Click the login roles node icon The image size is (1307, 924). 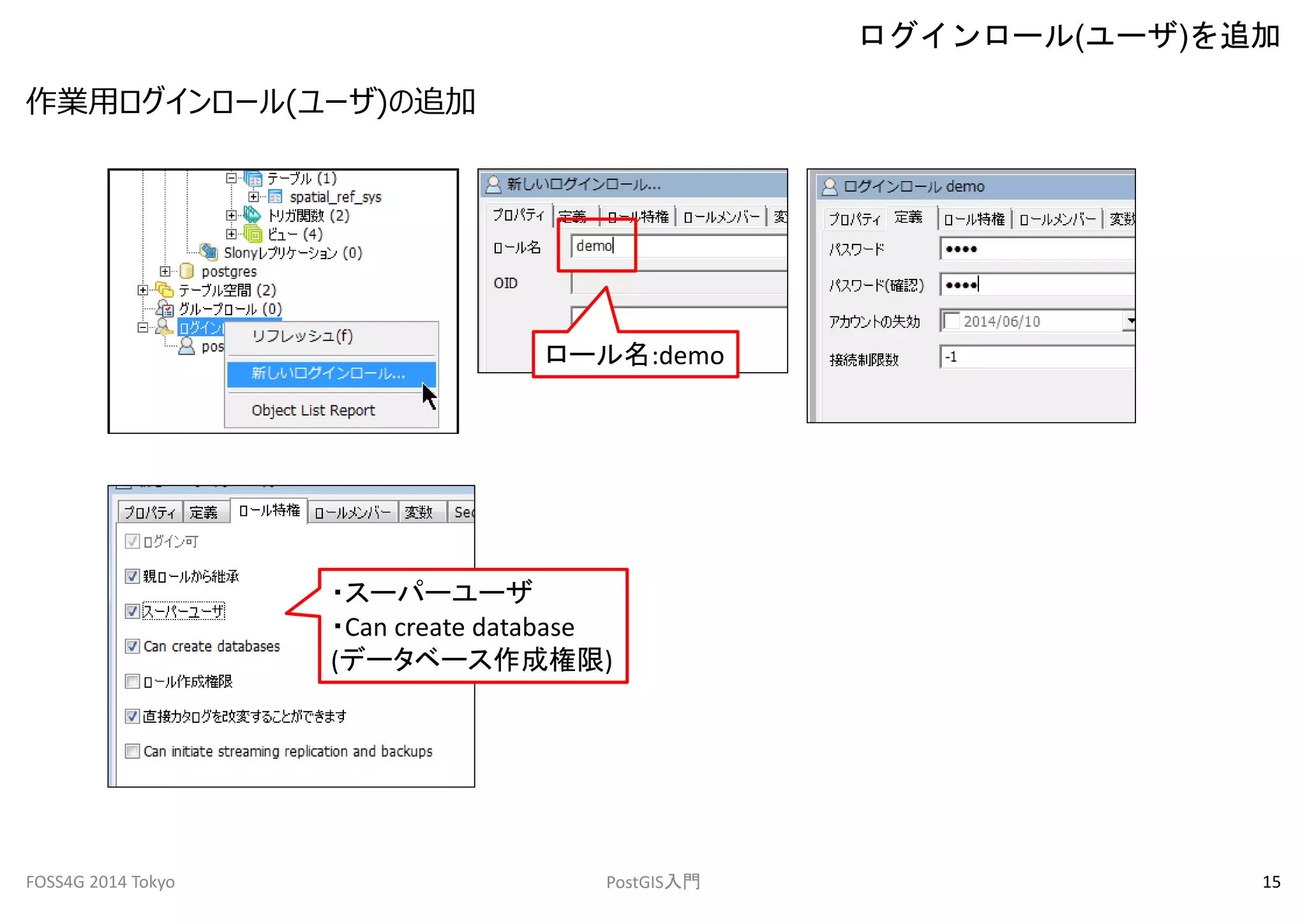(x=164, y=327)
